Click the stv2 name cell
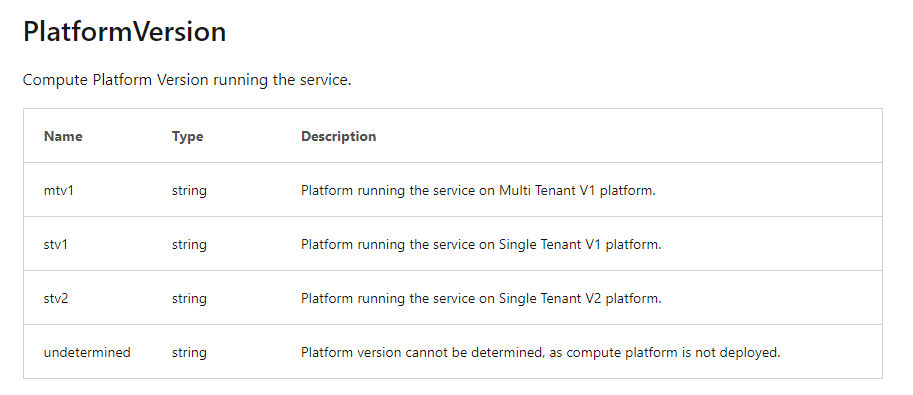The image size is (913, 395). 56,298
